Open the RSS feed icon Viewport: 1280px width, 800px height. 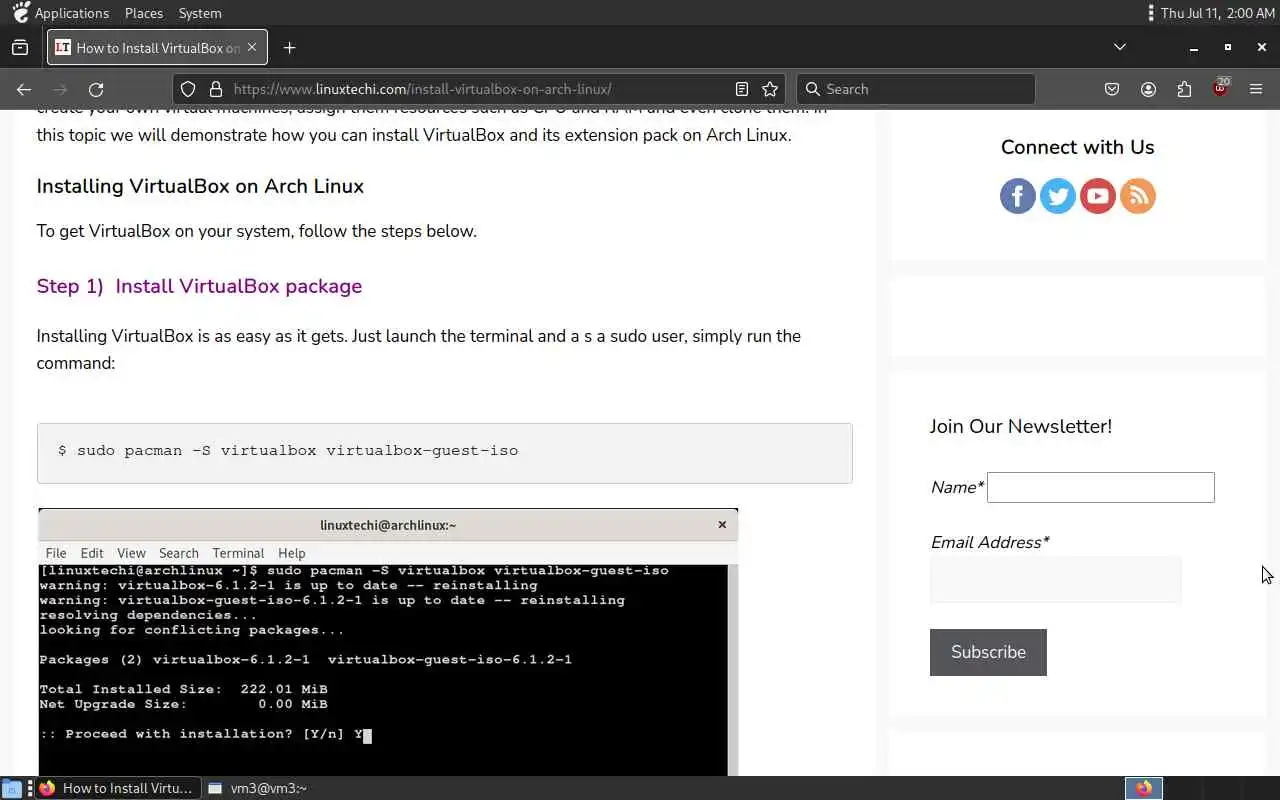tap(1138, 196)
